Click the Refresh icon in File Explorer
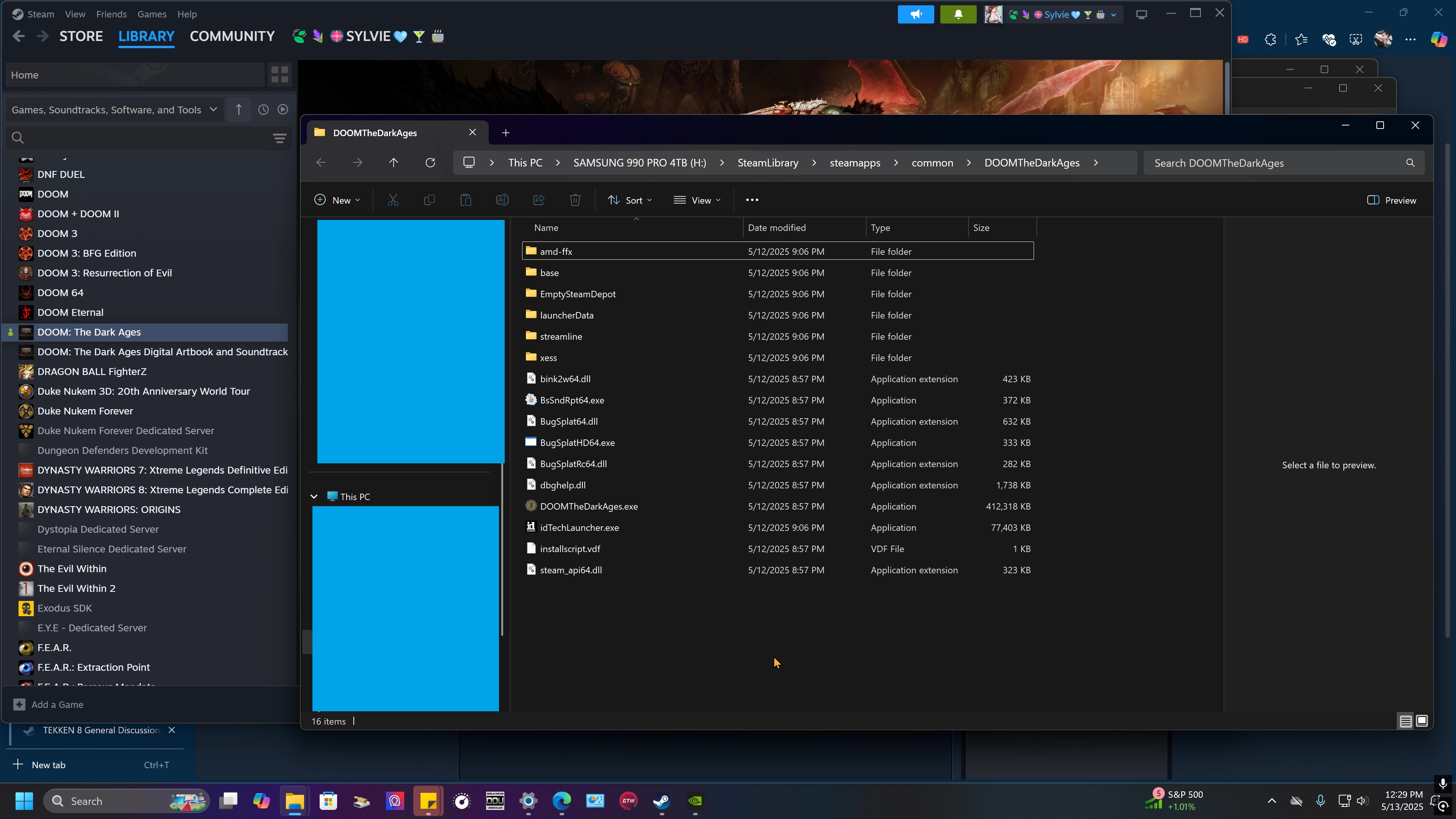The width and height of the screenshot is (1456, 819). [430, 163]
